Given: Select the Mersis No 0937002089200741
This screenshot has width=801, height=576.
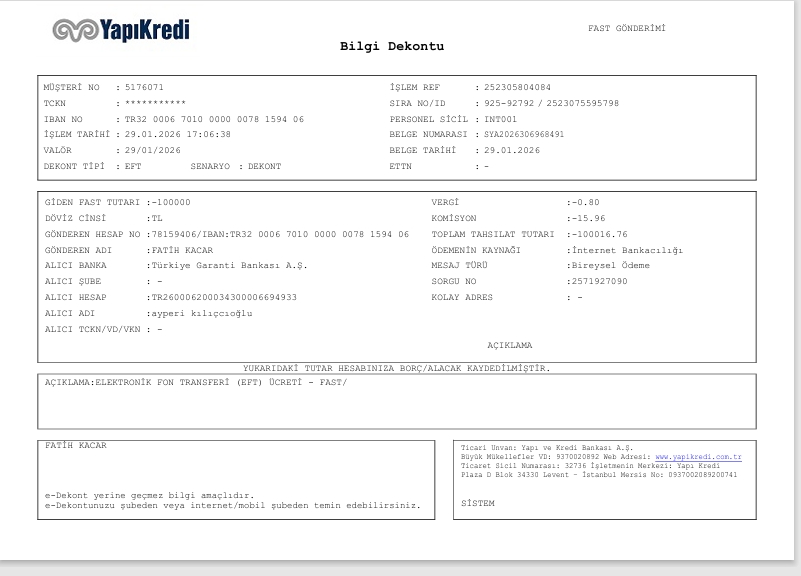Looking at the screenshot, I should tap(702, 475).
